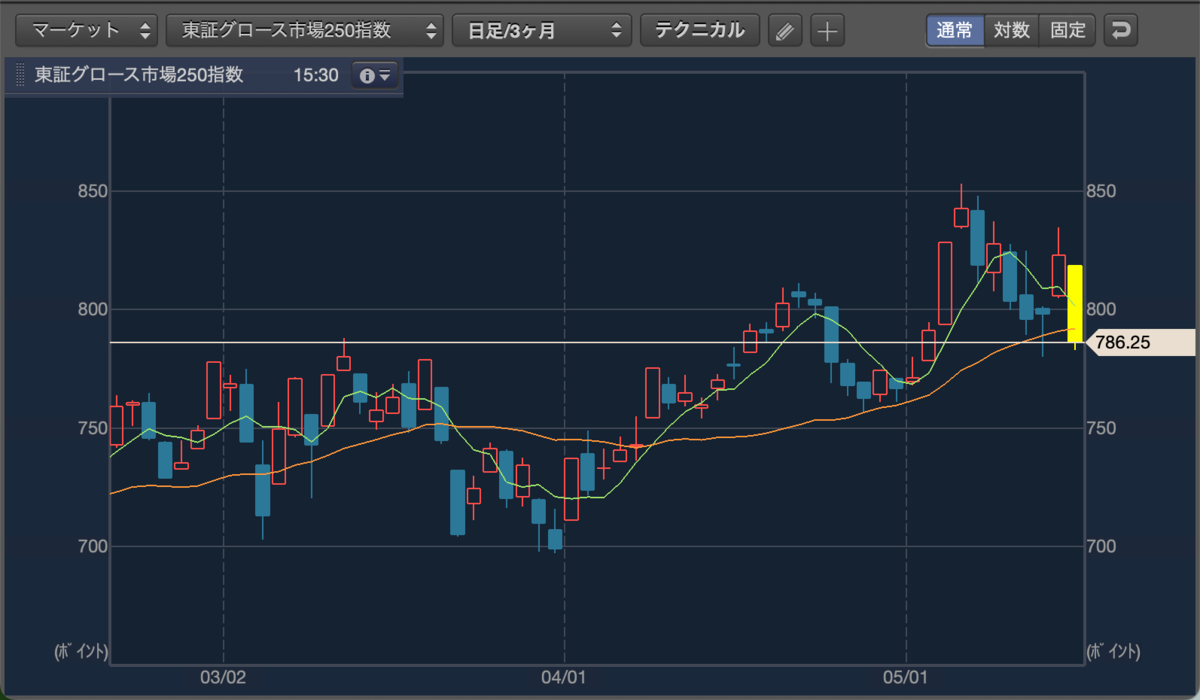Grab the dotted handle of the chart legend
Image resolution: width=1200 pixels, height=700 pixels.
tap(20, 76)
